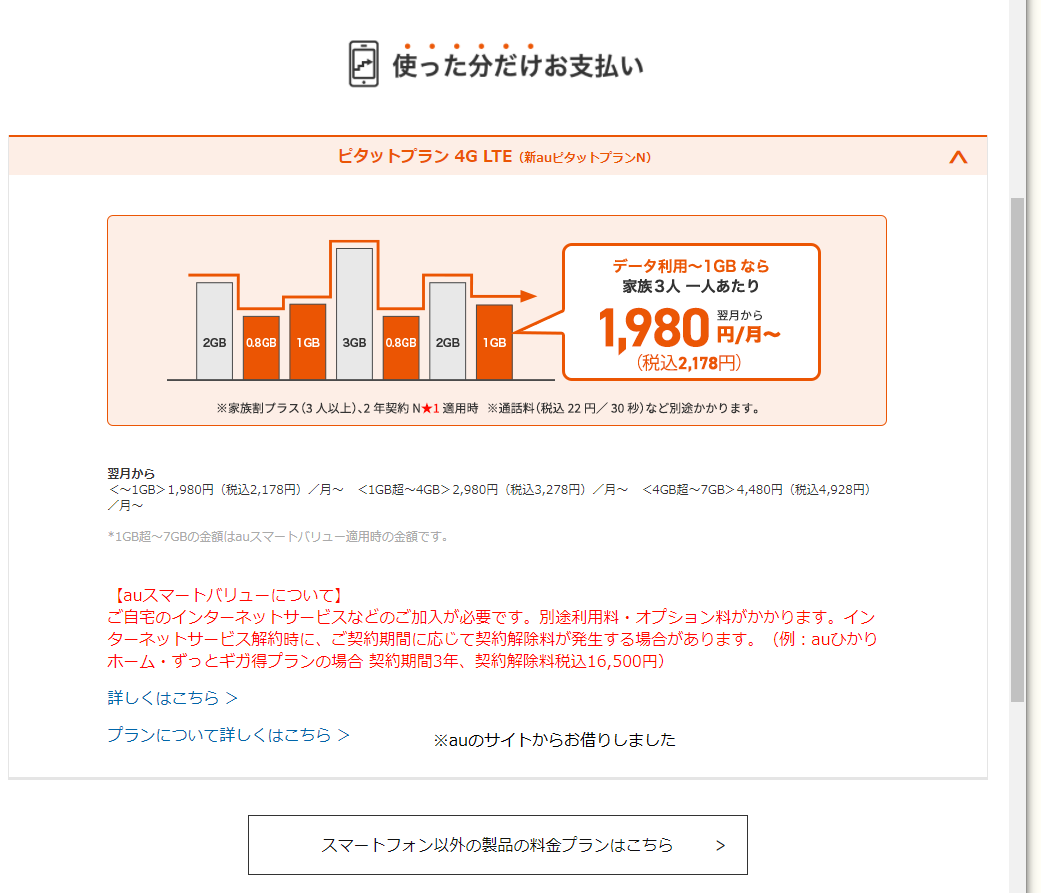Click the データ利用～1GB なら callout text
The width and height of the screenshot is (1041, 893).
tap(690, 266)
